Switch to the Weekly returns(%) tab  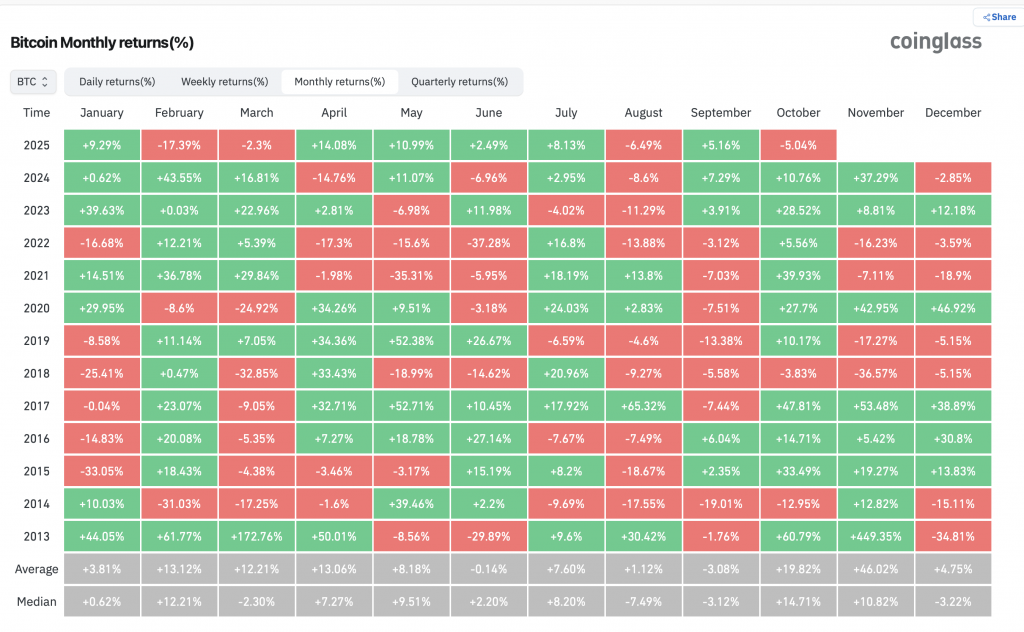224,82
